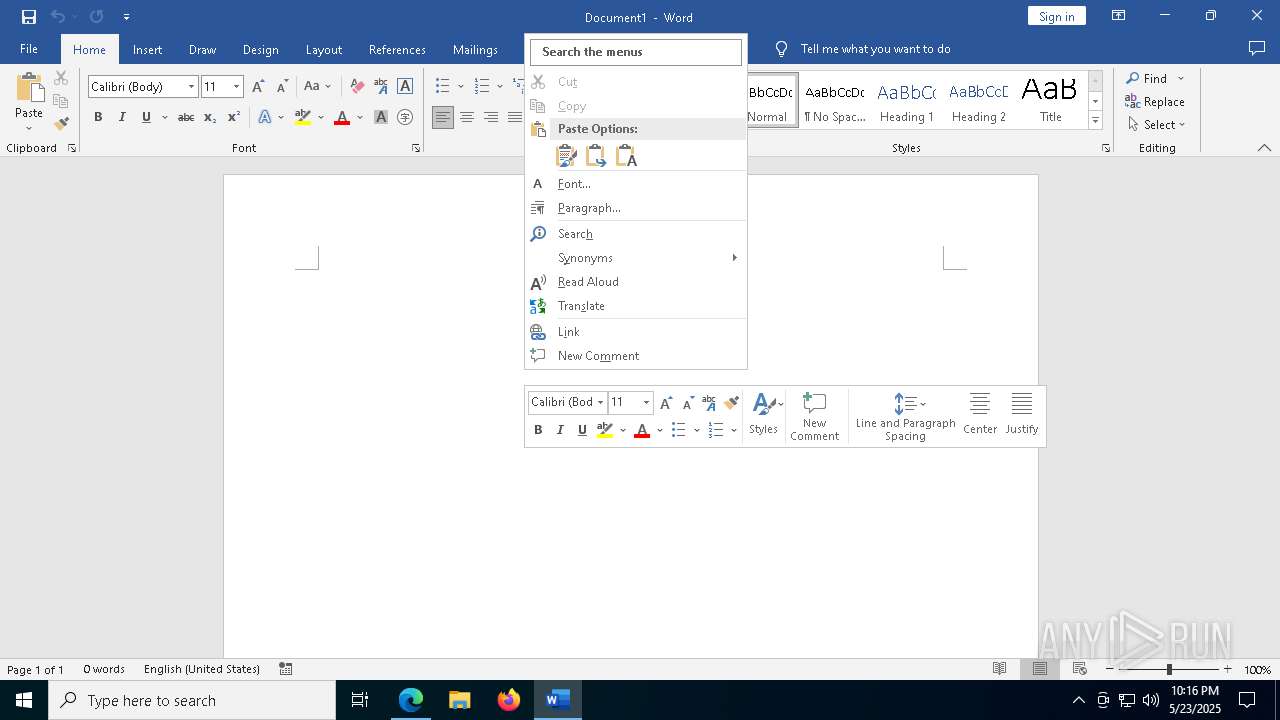Switch to the Layout tab
The image size is (1280, 720).
point(324,49)
